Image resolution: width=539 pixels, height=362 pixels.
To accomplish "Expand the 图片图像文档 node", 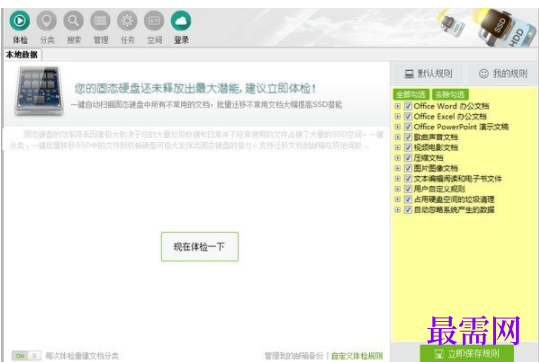I will pyautogui.click(x=398, y=168).
